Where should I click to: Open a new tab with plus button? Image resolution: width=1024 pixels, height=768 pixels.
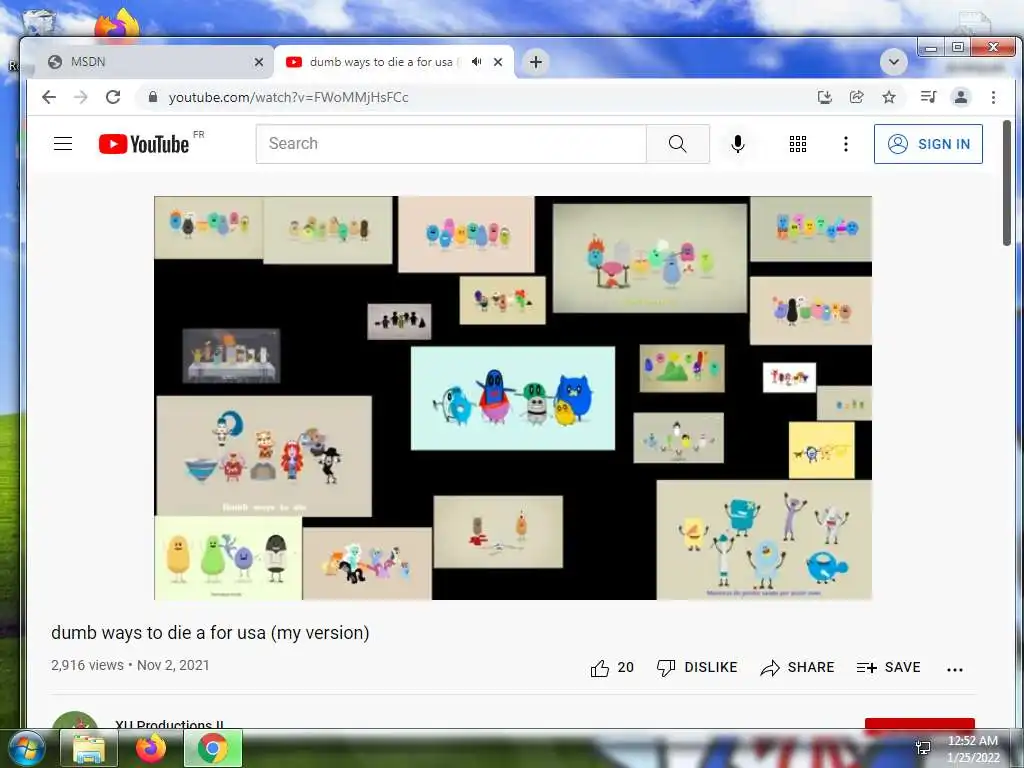(x=536, y=62)
